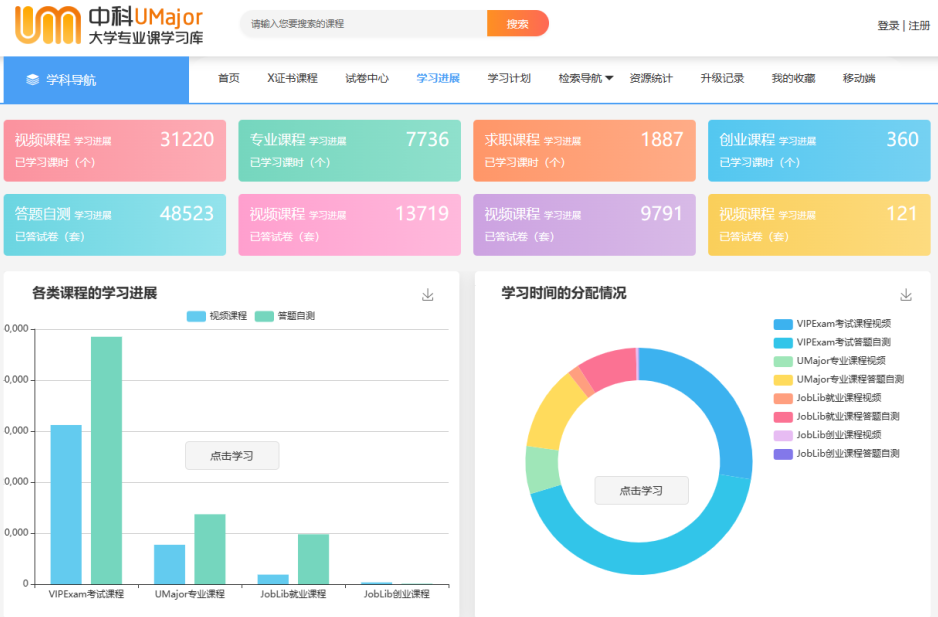Go to the 首页 tab
Screen dimensions: 938x617
(229, 79)
